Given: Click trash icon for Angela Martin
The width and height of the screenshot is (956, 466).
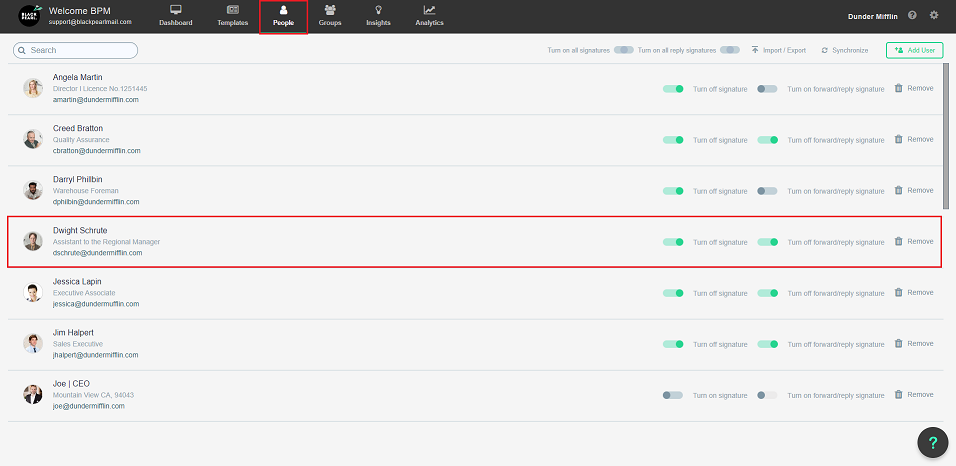Looking at the screenshot, I should point(898,88).
